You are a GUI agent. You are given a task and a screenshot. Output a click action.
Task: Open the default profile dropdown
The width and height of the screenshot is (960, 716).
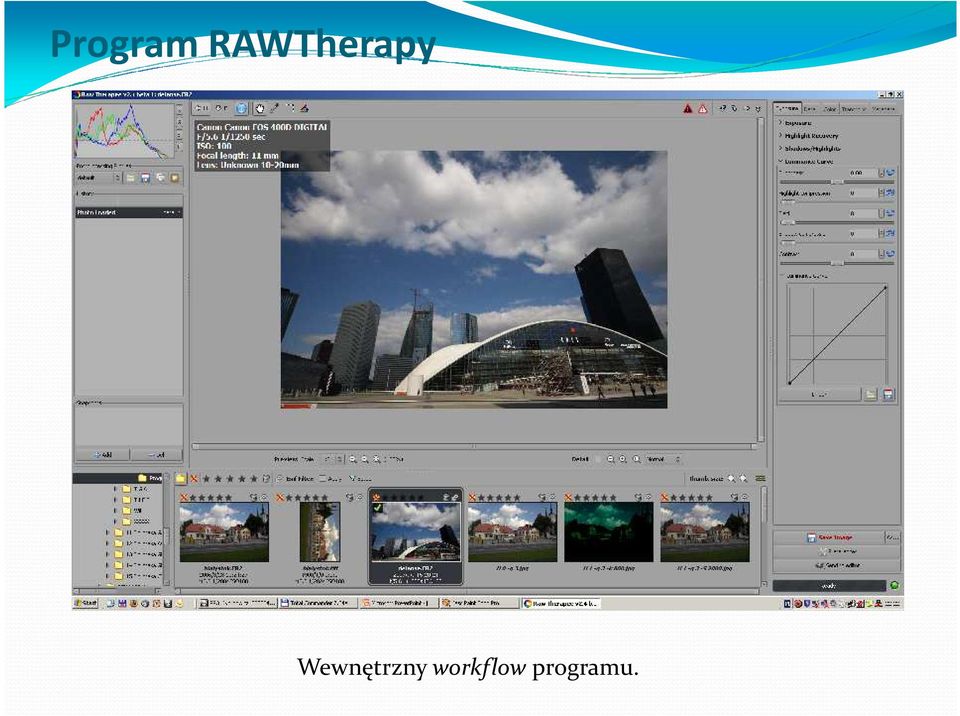click(x=99, y=178)
